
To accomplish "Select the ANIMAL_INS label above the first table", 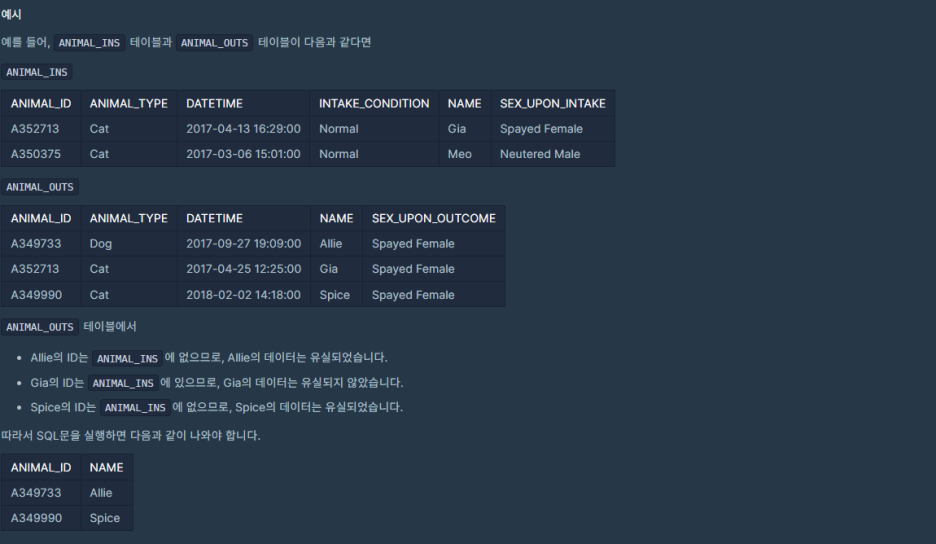I will (37, 72).
